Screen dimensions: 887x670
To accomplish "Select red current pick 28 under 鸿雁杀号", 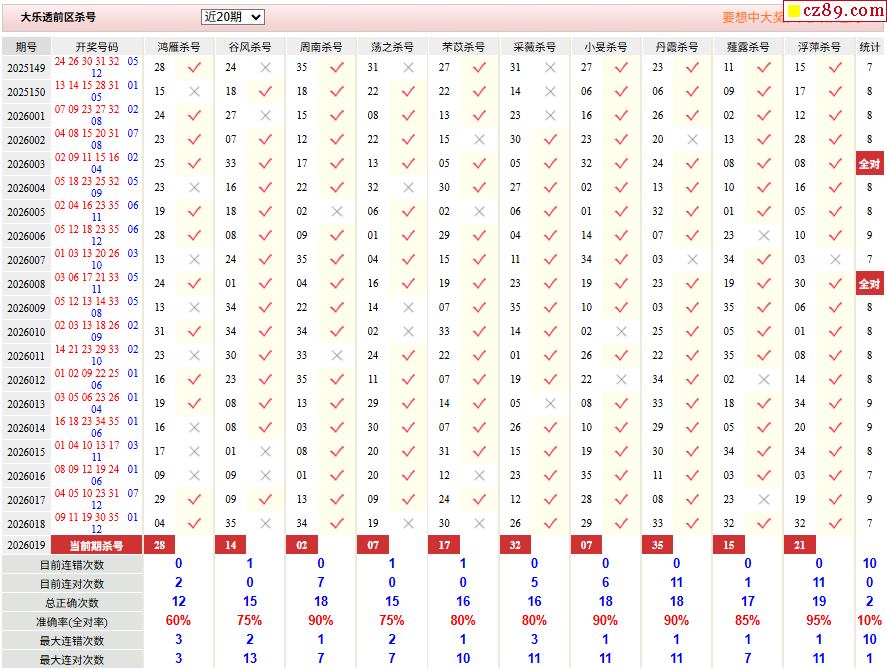I will click(x=160, y=546).
